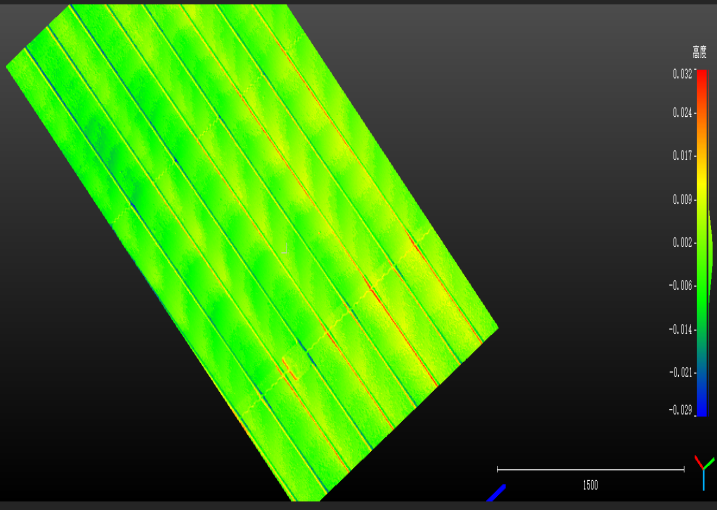
Task: Select the -0.006 legend value
Action: [x=680, y=286]
